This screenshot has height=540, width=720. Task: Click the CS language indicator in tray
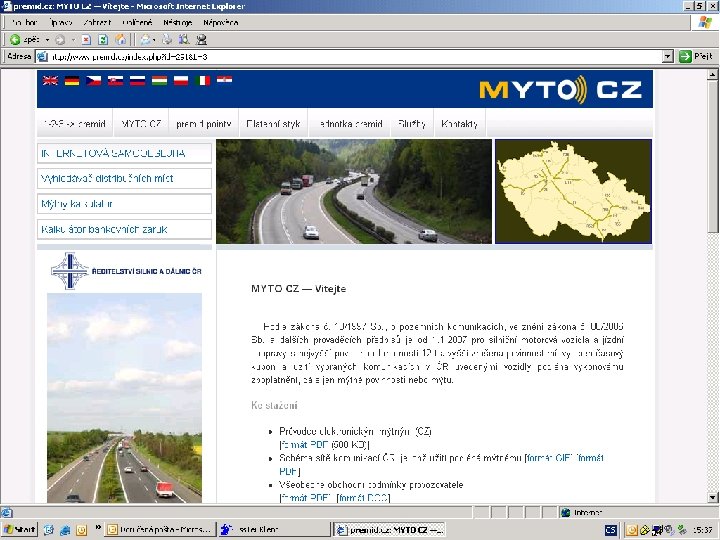610,530
